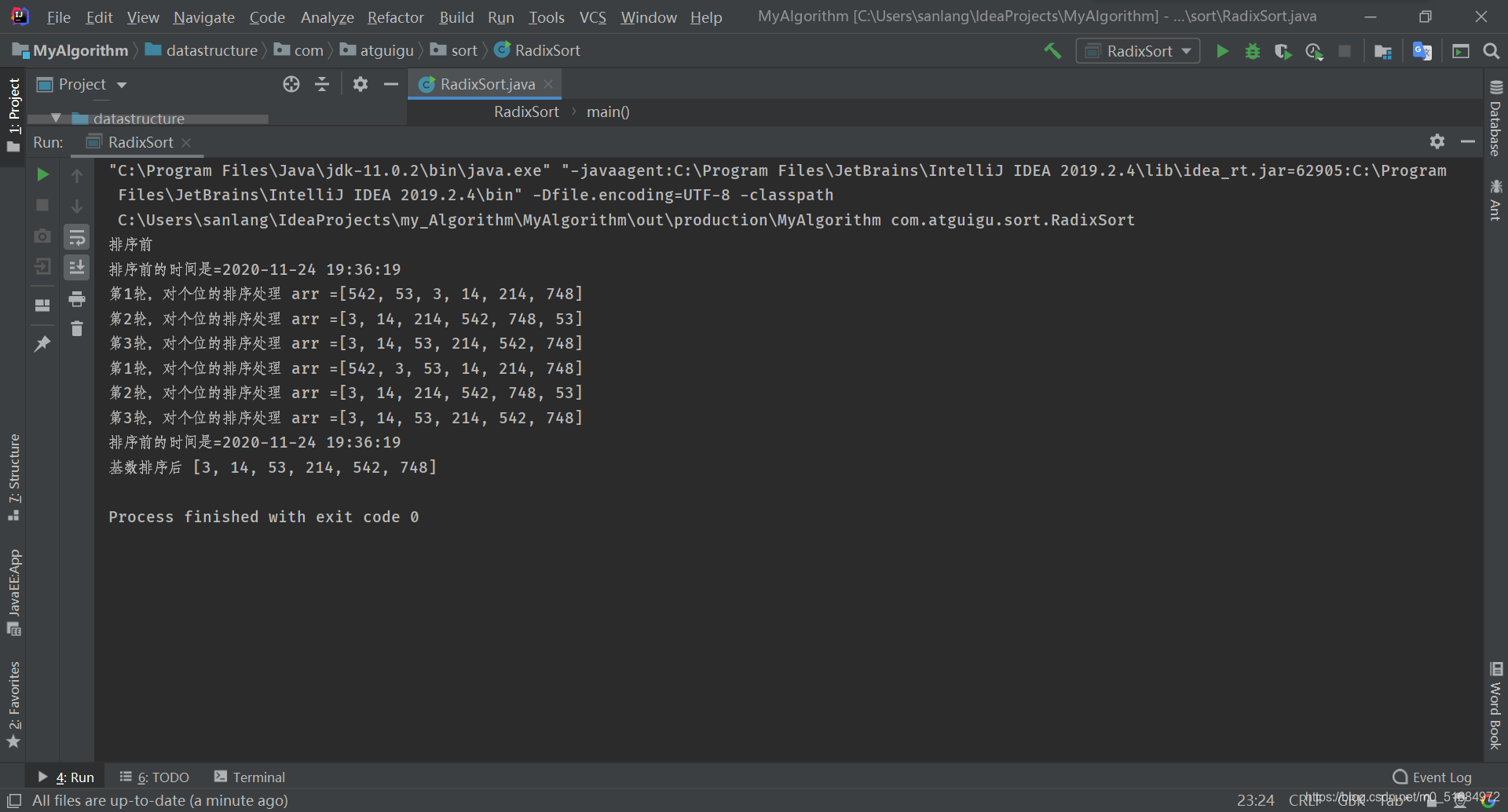
Task: Hide the Run tool window
Action: click(1468, 141)
